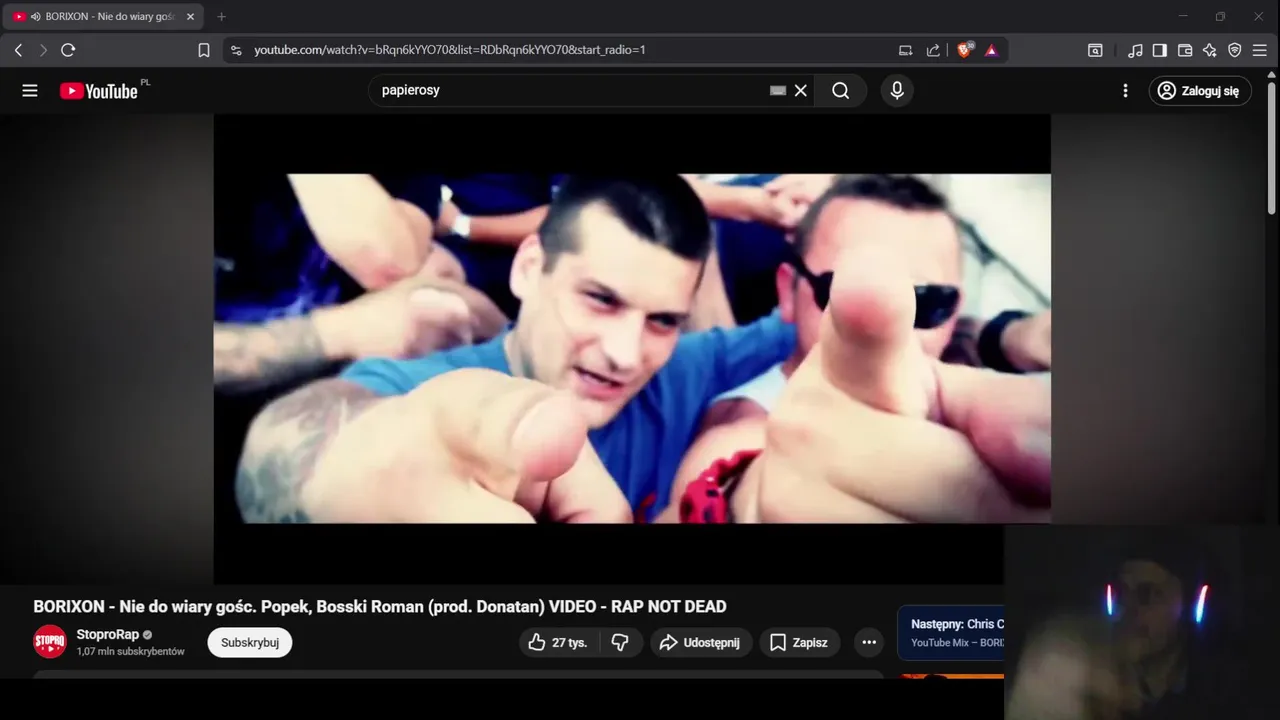
Task: Toggle the browser sidebar panel
Action: tap(1160, 50)
